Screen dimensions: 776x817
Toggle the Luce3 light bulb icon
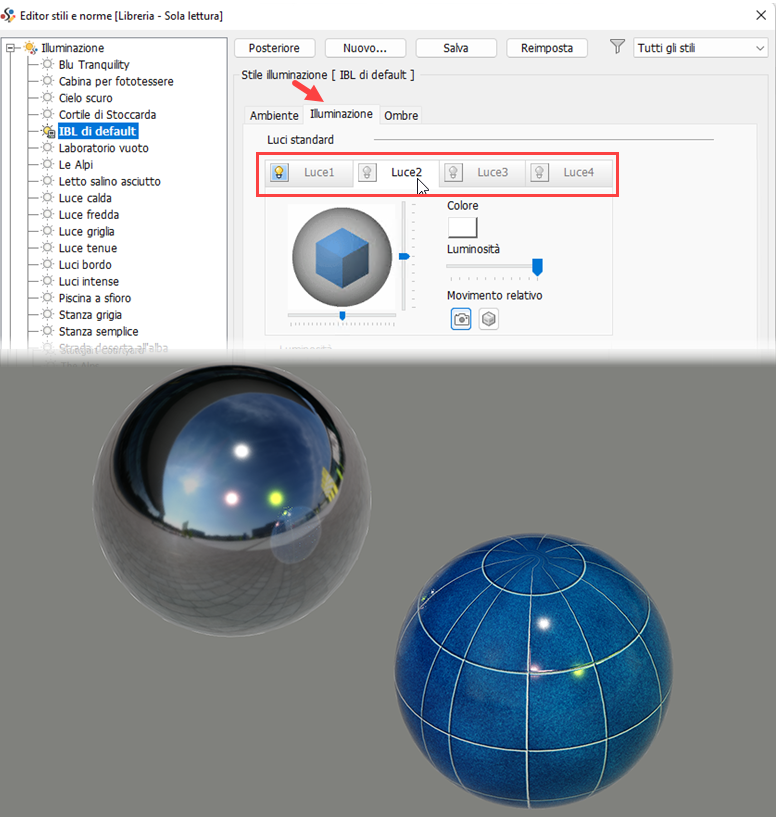coord(453,172)
